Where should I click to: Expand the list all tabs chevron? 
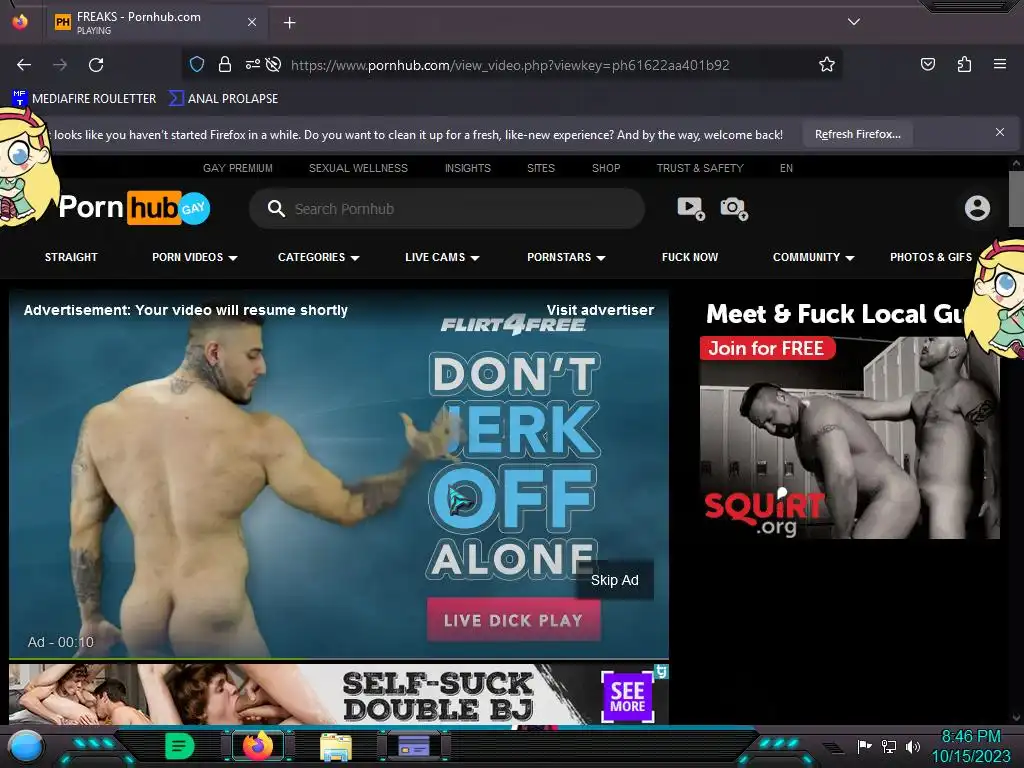[x=854, y=22]
